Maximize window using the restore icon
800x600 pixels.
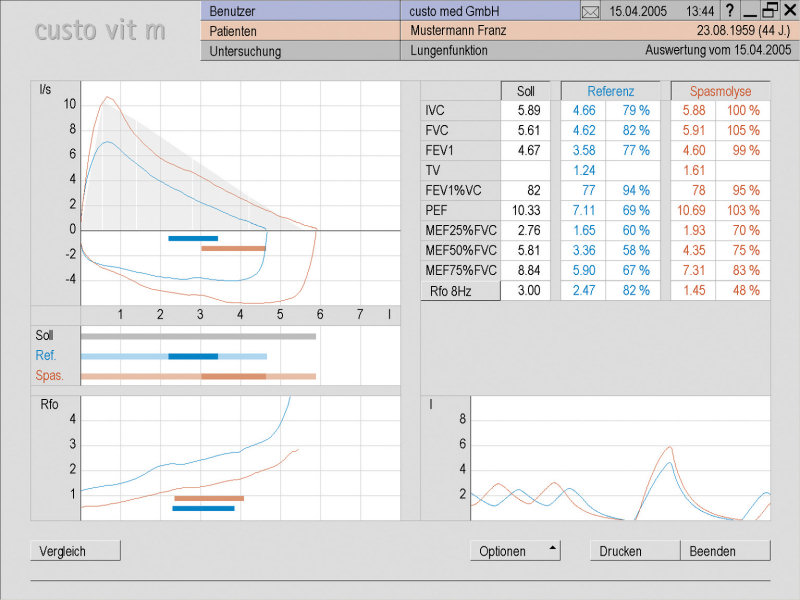(769, 11)
